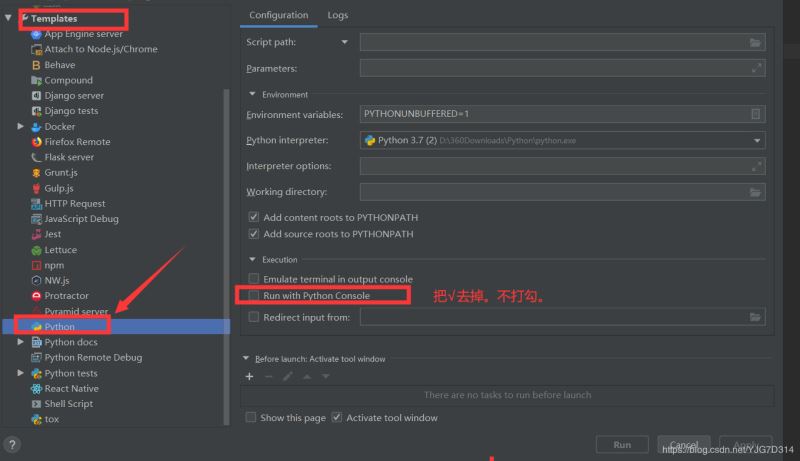Click the JavaScript Debug icon
This screenshot has height=461, width=800.
click(x=36, y=219)
